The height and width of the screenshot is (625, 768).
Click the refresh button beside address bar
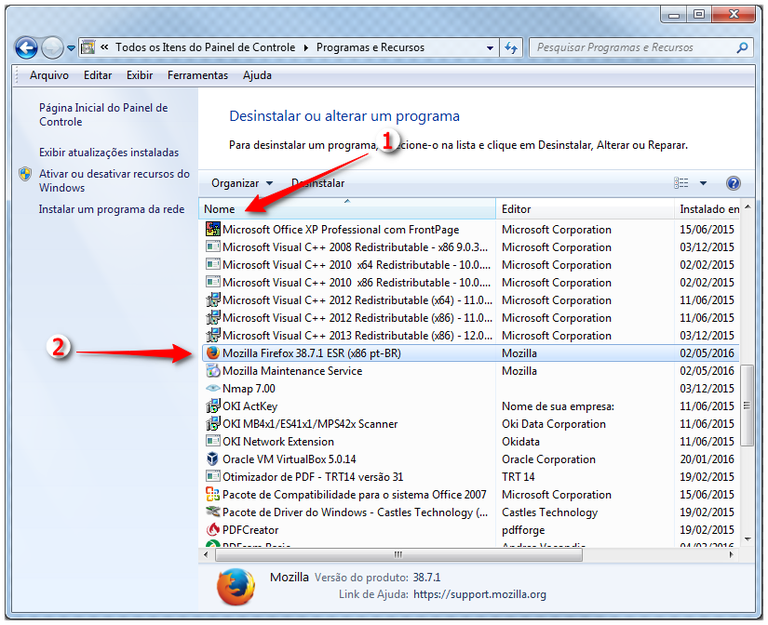(512, 47)
